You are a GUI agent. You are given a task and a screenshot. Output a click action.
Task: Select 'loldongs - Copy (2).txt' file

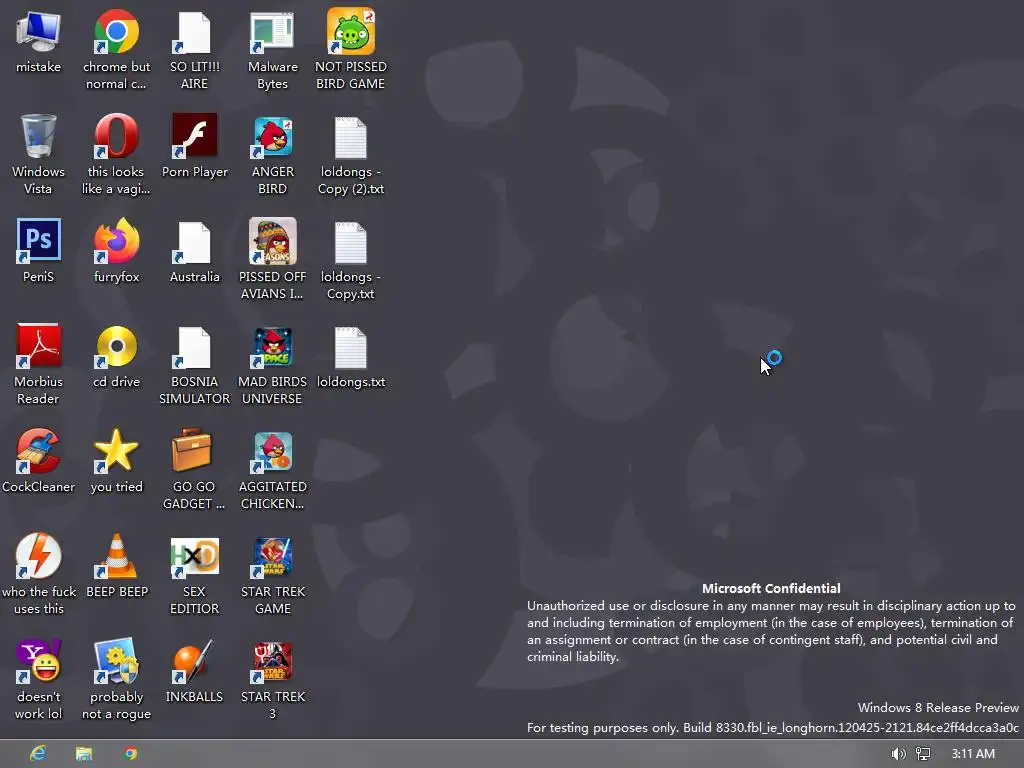click(351, 138)
